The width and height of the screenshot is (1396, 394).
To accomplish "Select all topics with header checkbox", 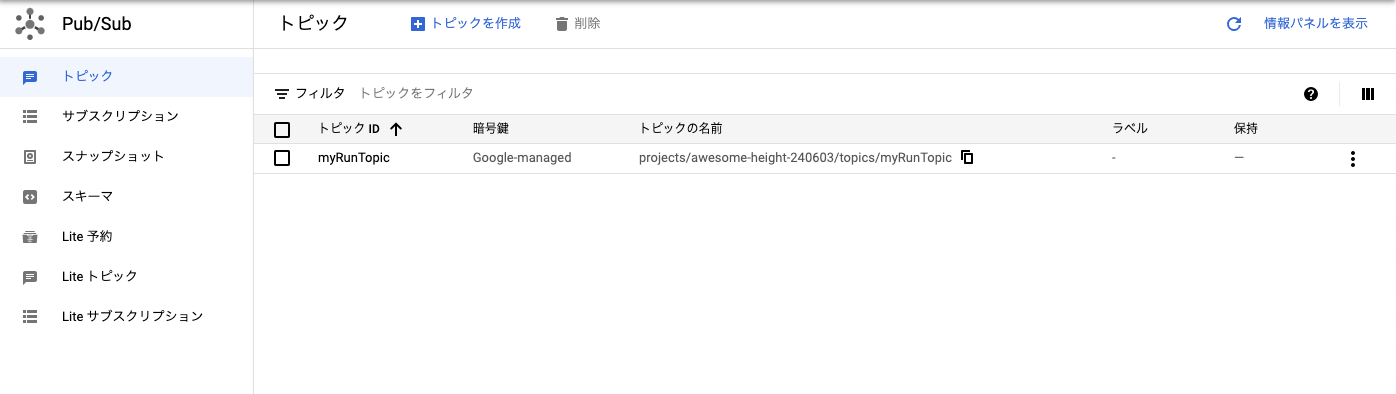I will pyautogui.click(x=282, y=130).
